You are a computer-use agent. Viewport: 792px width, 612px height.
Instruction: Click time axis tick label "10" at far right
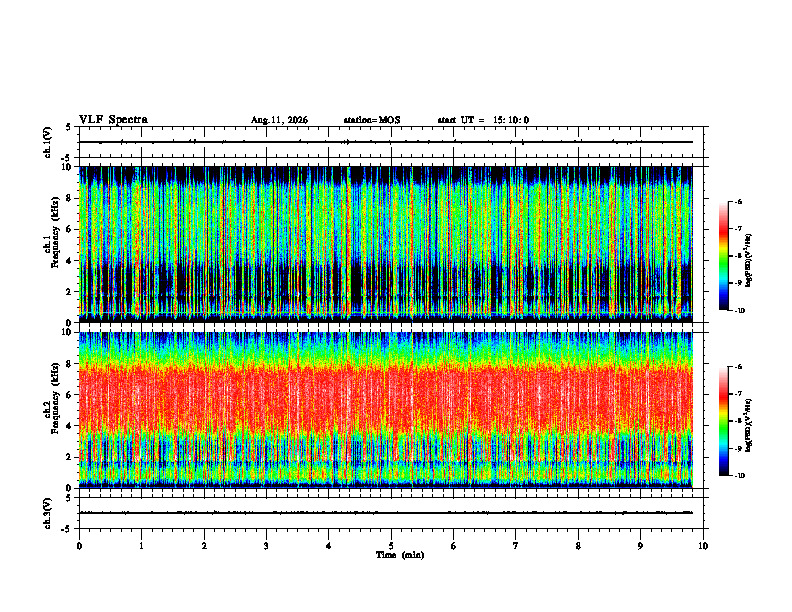pos(703,546)
